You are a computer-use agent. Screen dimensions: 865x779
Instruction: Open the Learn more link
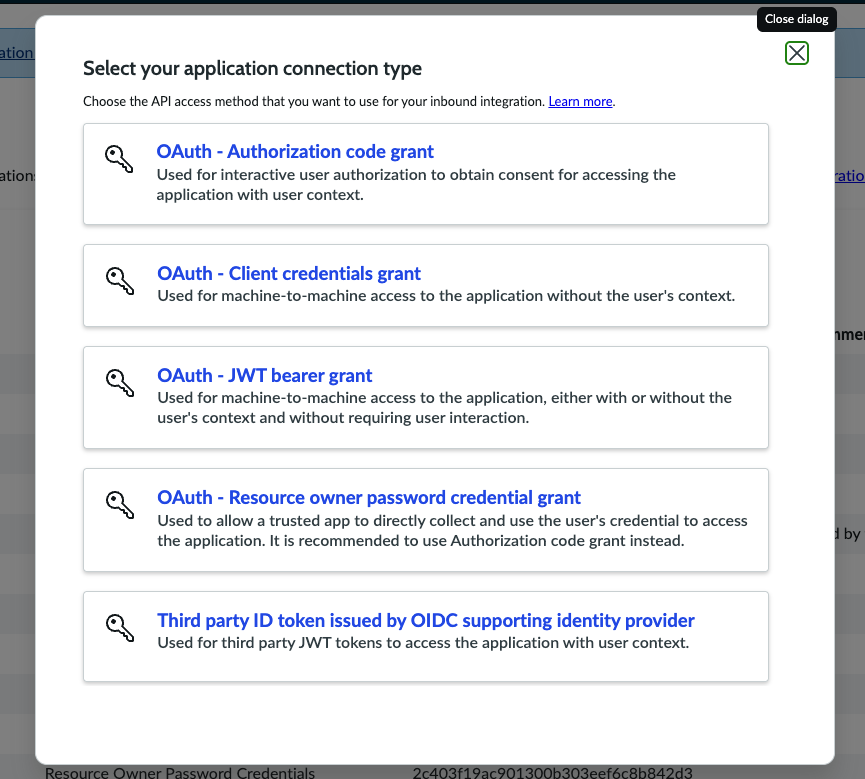580,101
